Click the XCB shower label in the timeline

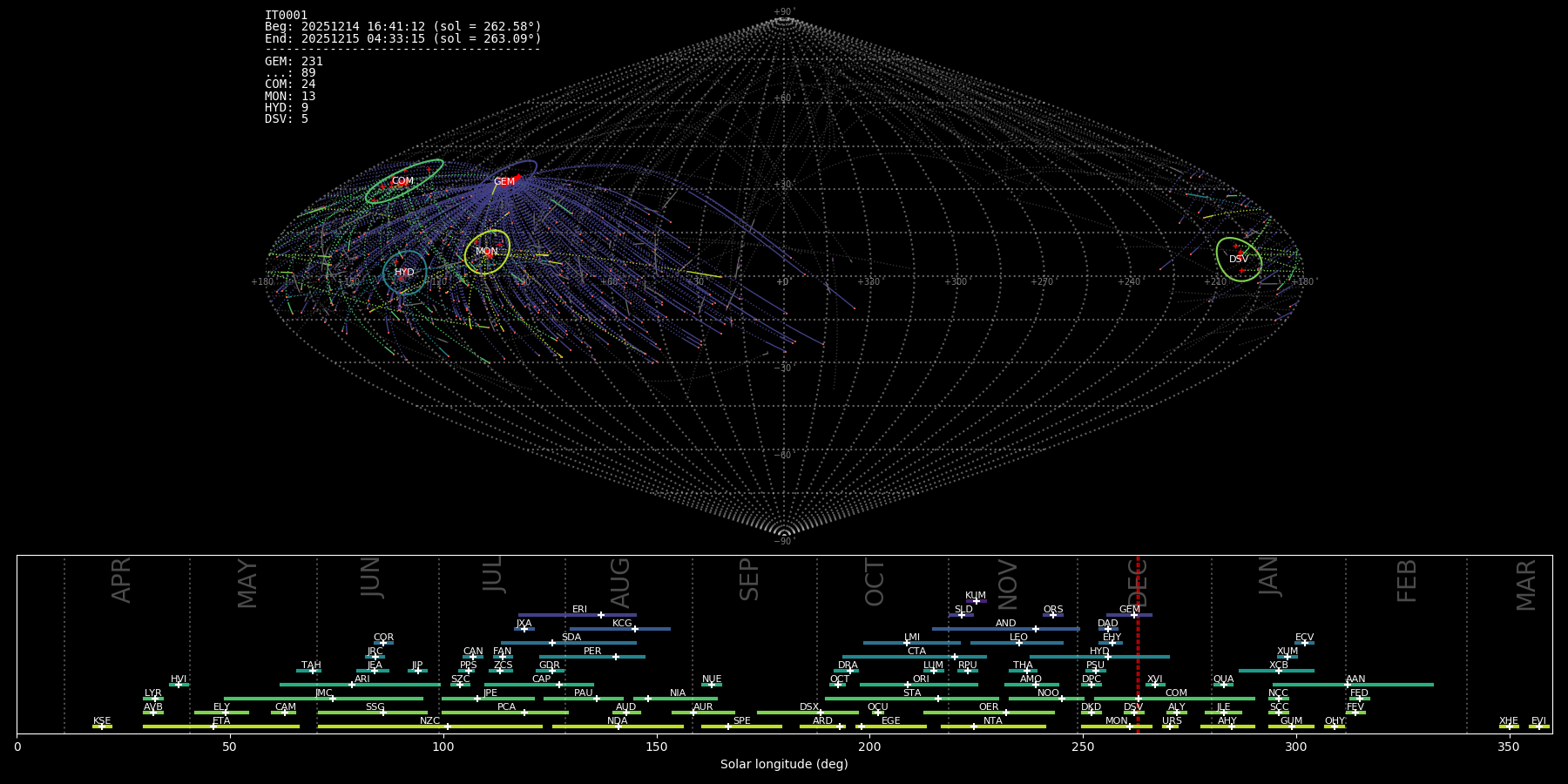(x=1279, y=666)
